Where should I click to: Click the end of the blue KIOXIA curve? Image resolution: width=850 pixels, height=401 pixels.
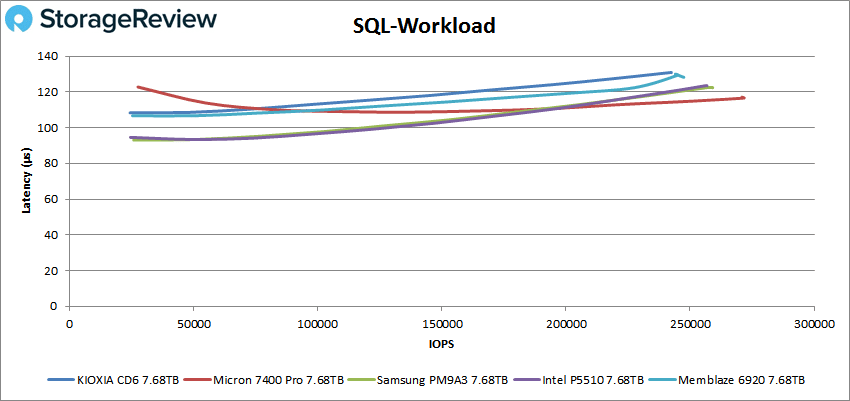pos(671,72)
